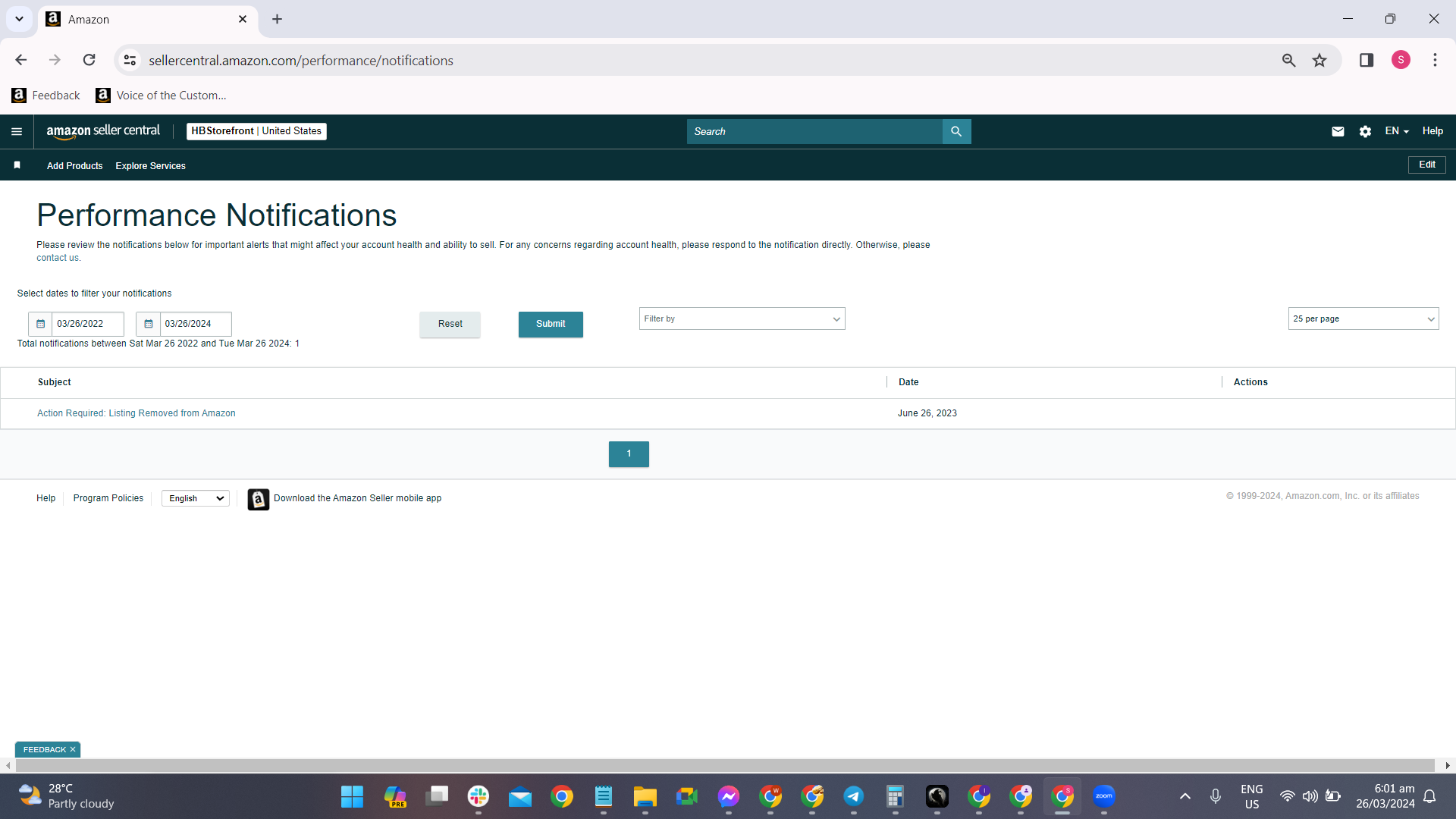The image size is (1456, 819).
Task: Show hidden icons in the system tray
Action: (1185, 796)
